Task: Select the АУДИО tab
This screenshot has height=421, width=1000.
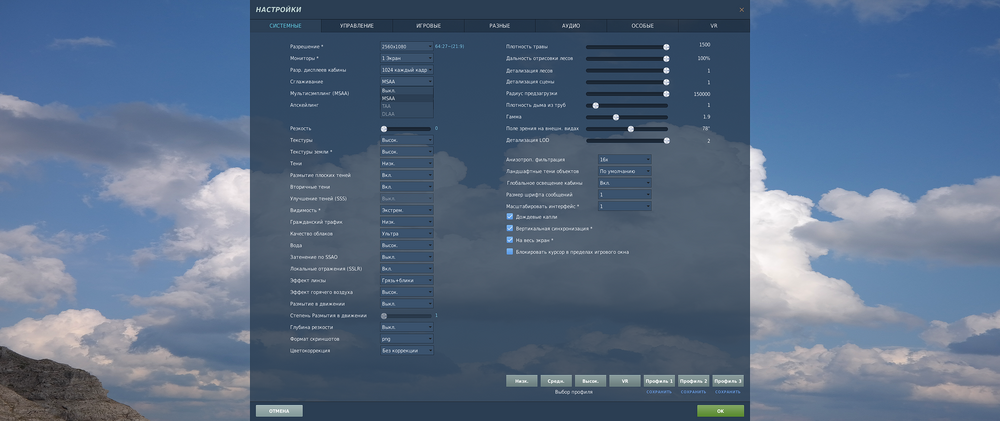Action: point(571,26)
